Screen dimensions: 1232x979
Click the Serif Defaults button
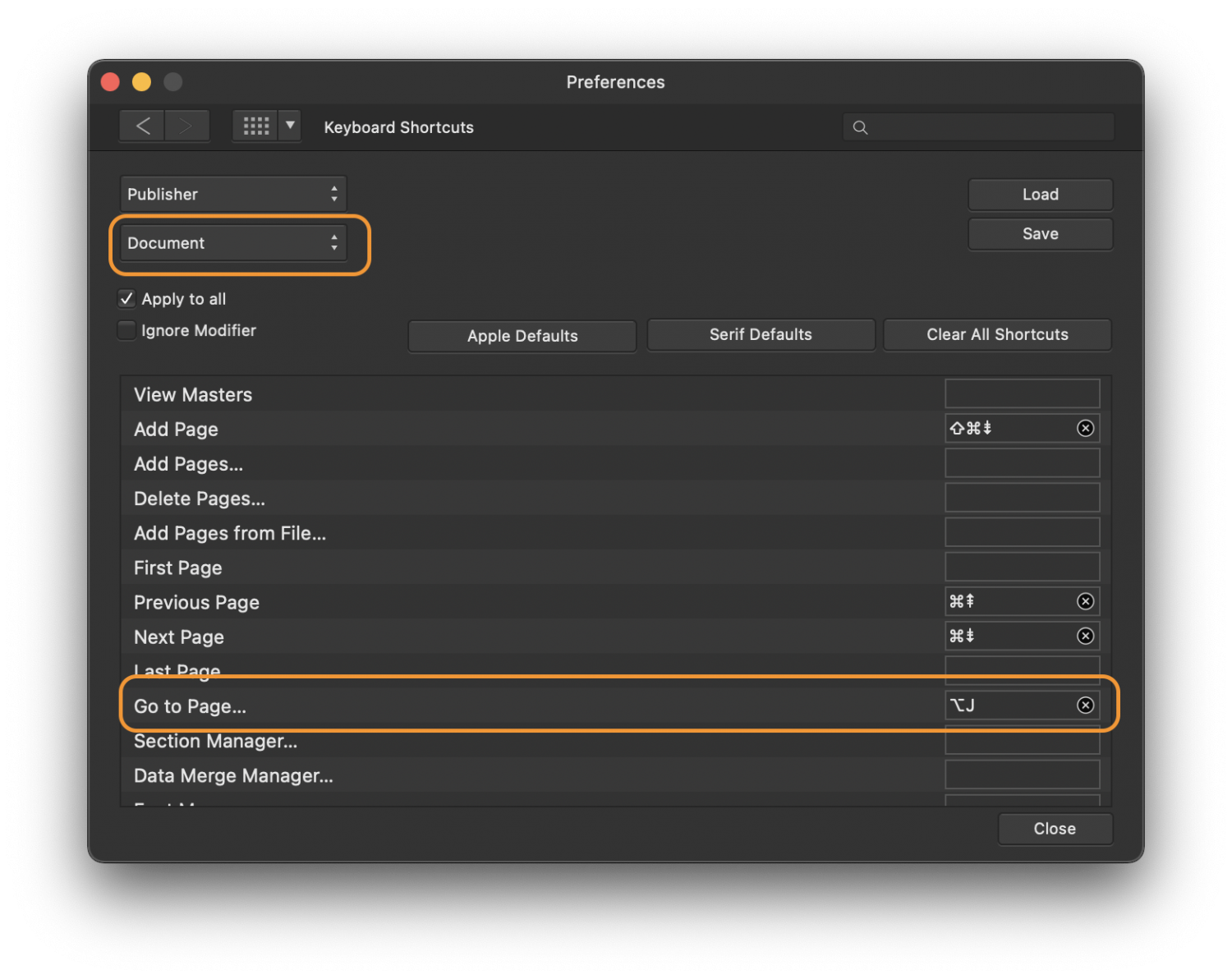tap(761, 335)
